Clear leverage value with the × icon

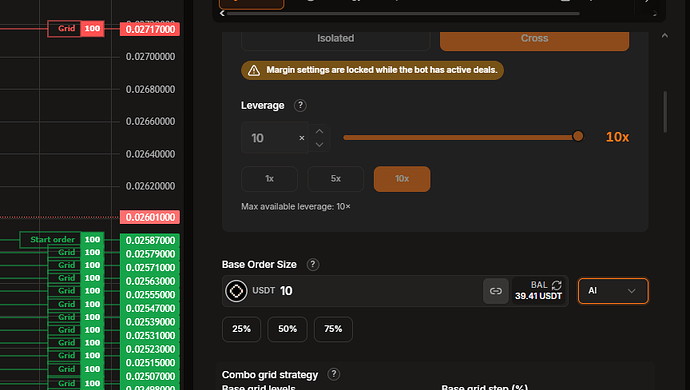[x=302, y=138]
